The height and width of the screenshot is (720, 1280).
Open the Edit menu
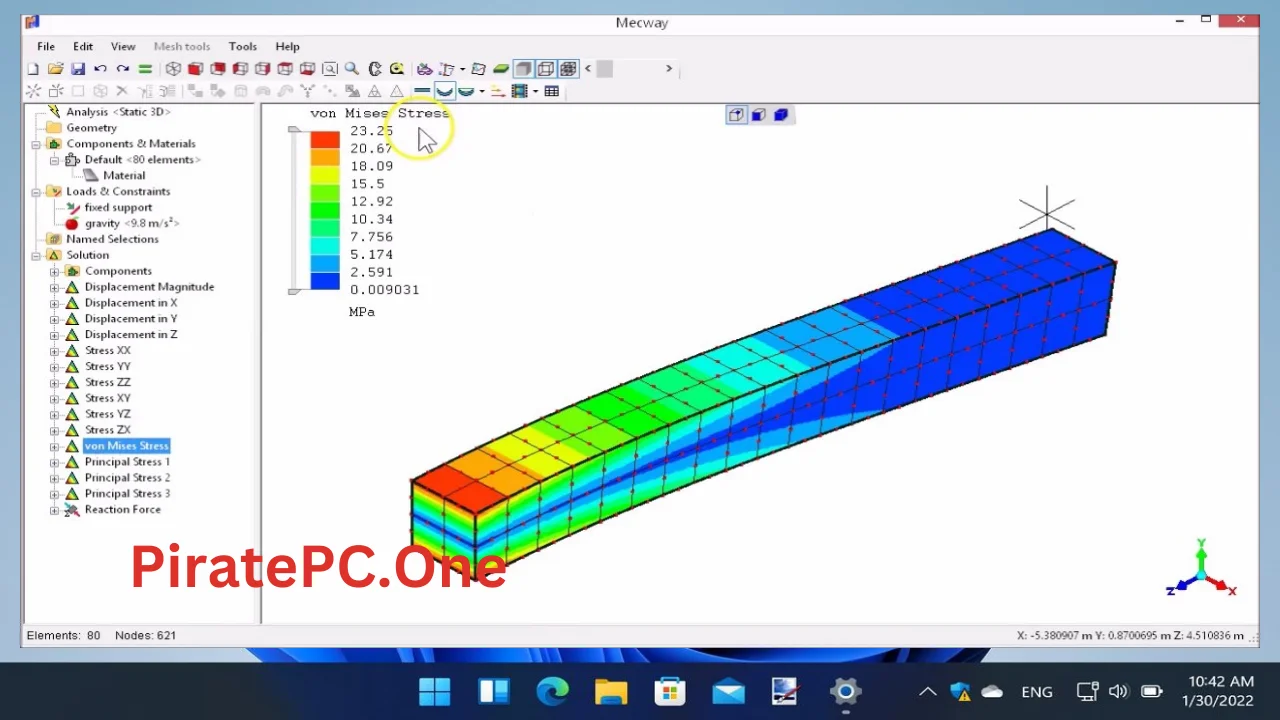83,46
